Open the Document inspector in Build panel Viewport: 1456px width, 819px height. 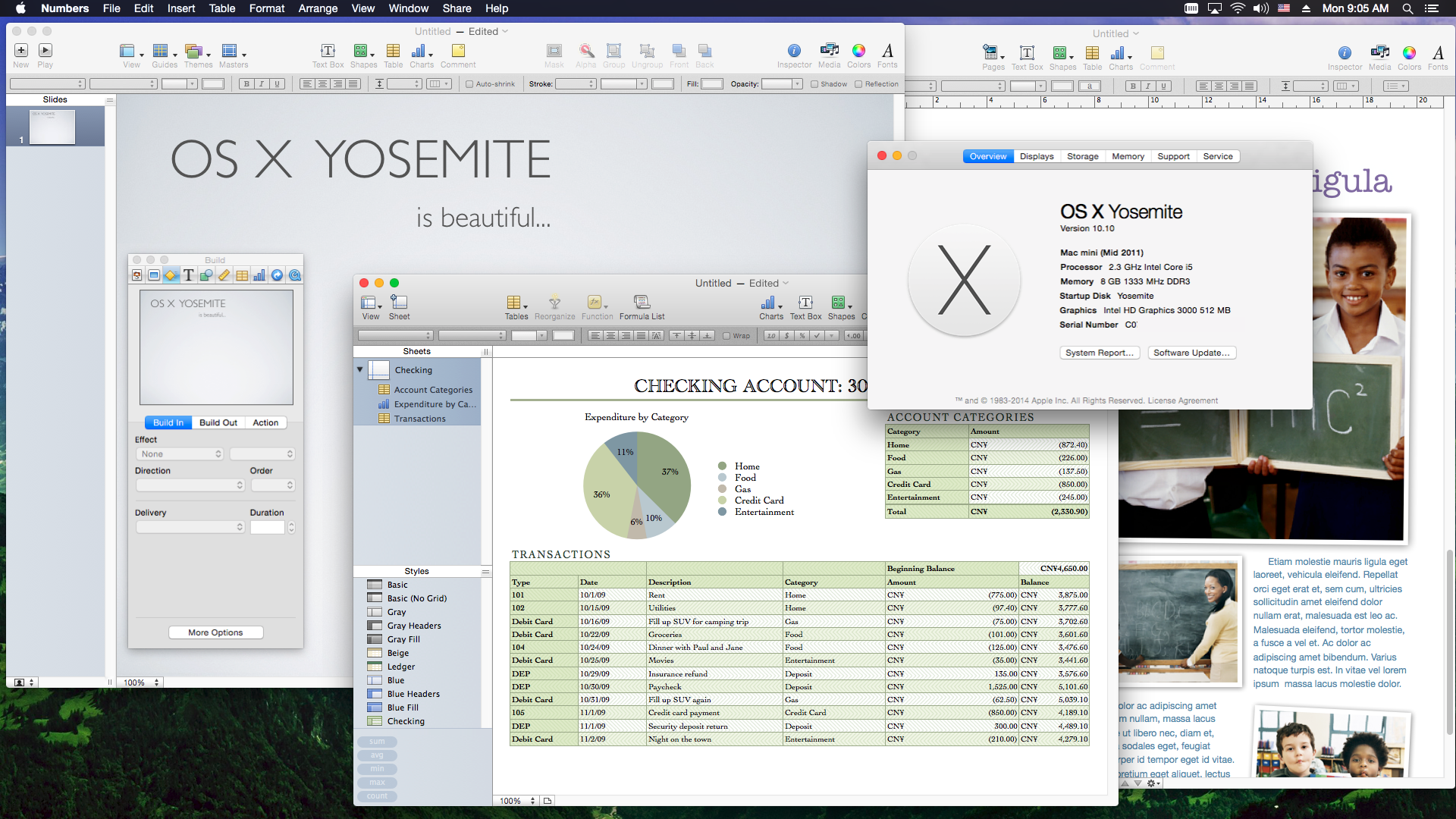136,275
